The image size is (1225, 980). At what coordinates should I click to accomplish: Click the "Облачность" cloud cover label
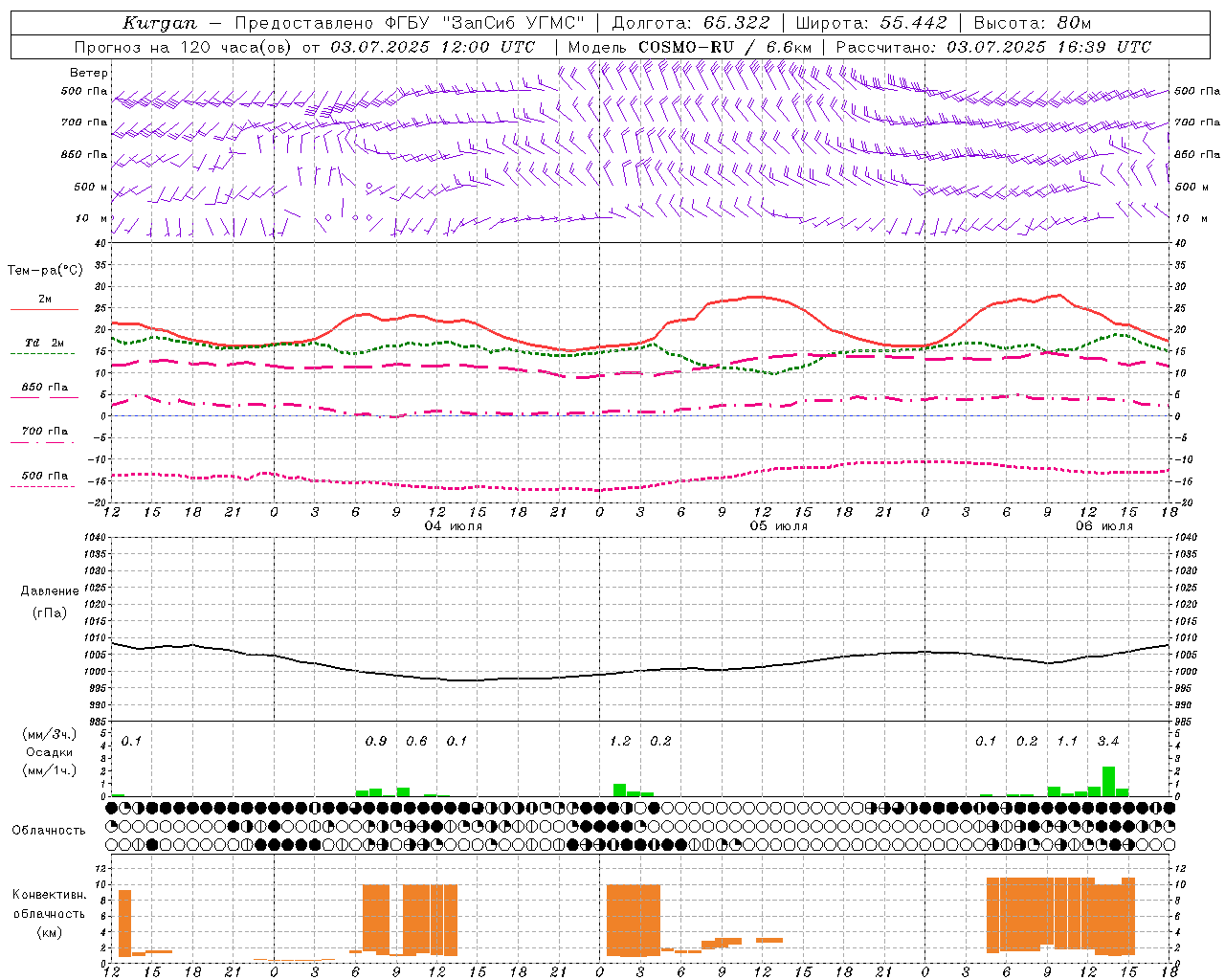(48, 831)
